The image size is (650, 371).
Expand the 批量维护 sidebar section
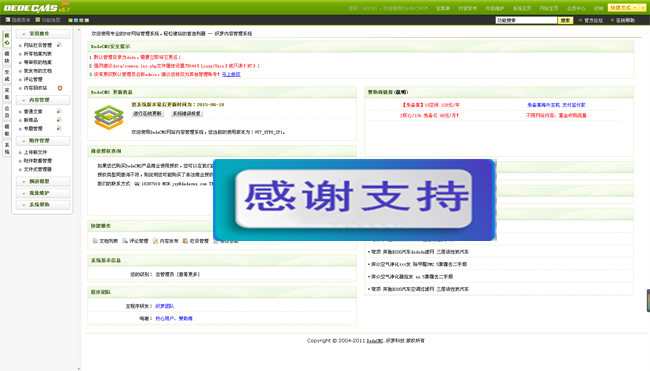(x=43, y=193)
